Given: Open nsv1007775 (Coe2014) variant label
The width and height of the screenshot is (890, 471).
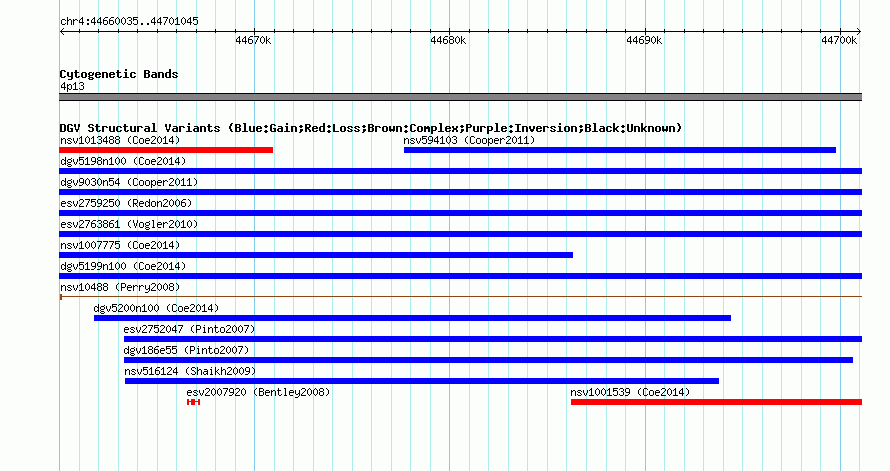Looking at the screenshot, I should point(120,245).
